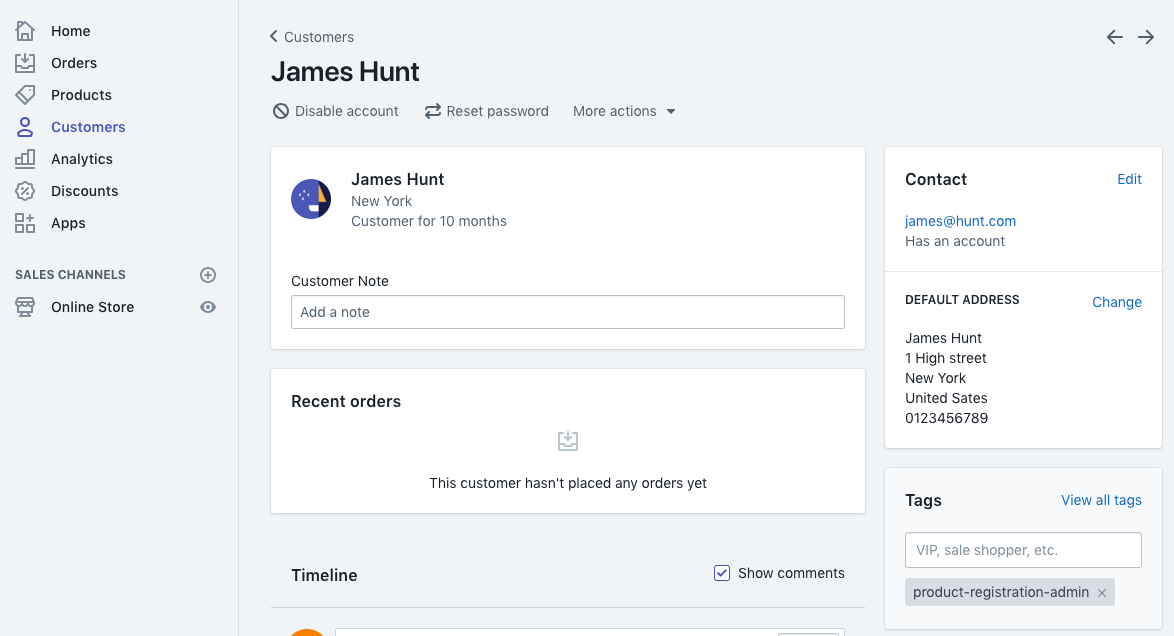This screenshot has width=1174, height=636.
Task: Add a sales channel plus icon
Action: 208,275
